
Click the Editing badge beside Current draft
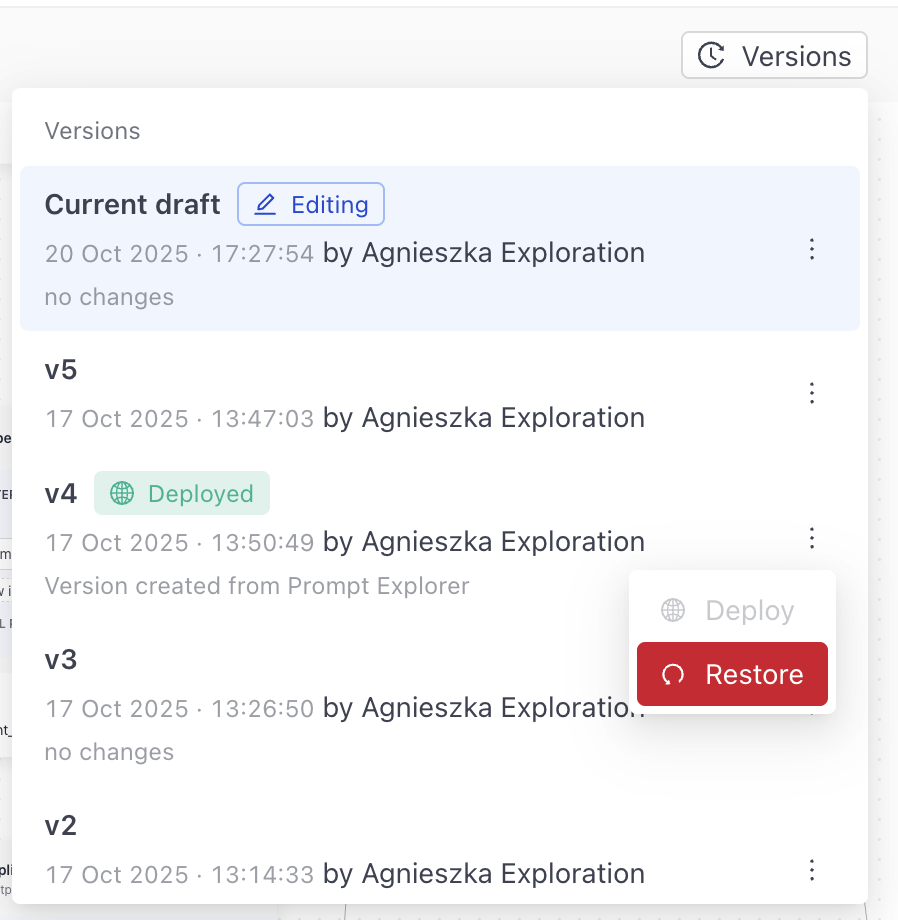tap(311, 204)
